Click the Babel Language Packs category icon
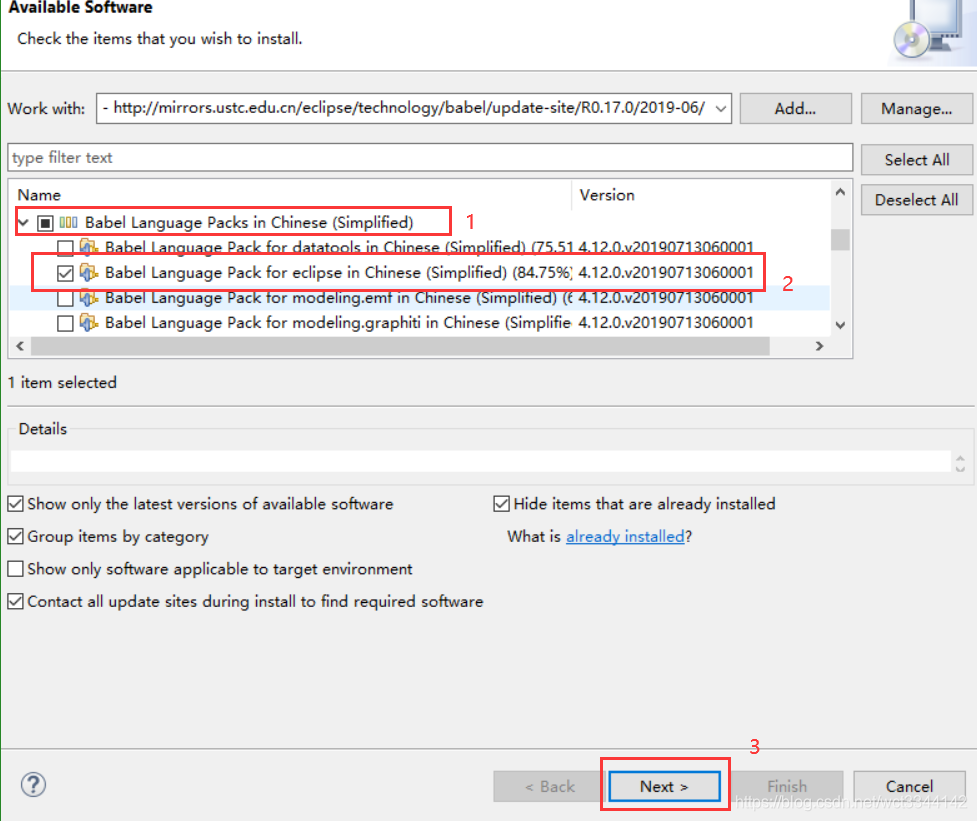This screenshot has width=977, height=821. click(69, 222)
